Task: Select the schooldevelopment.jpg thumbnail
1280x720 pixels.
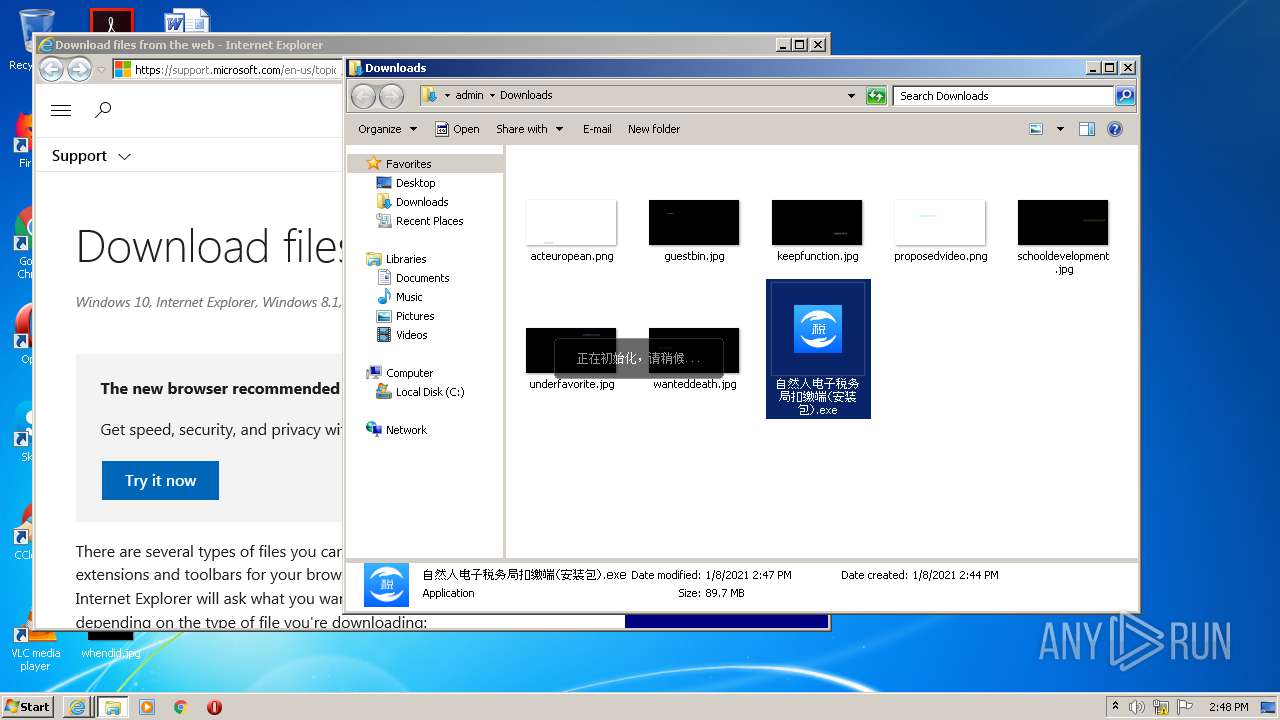Action: click(1063, 223)
